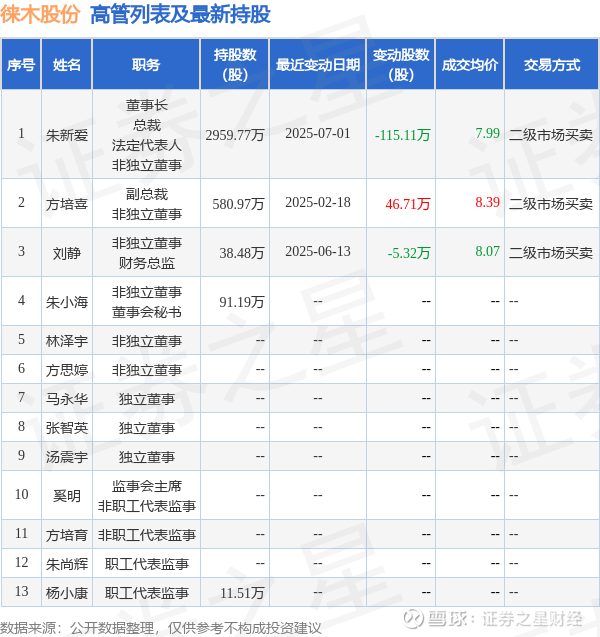Select the name 朱小海
This screenshot has height=637, width=600.
click(x=67, y=302)
